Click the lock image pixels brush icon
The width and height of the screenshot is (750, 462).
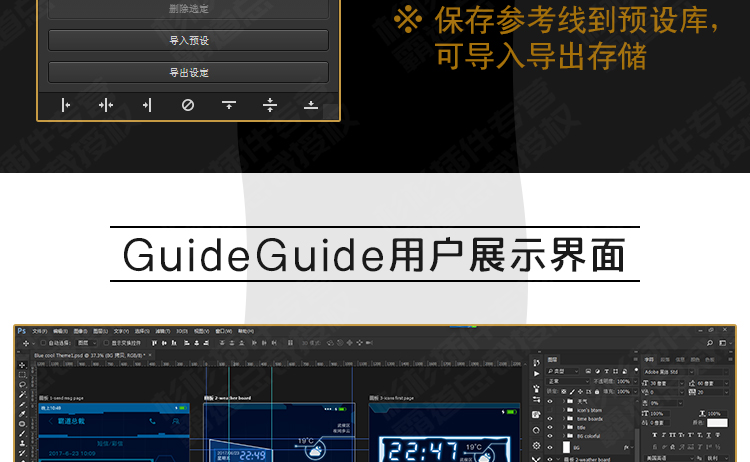click(x=572, y=392)
